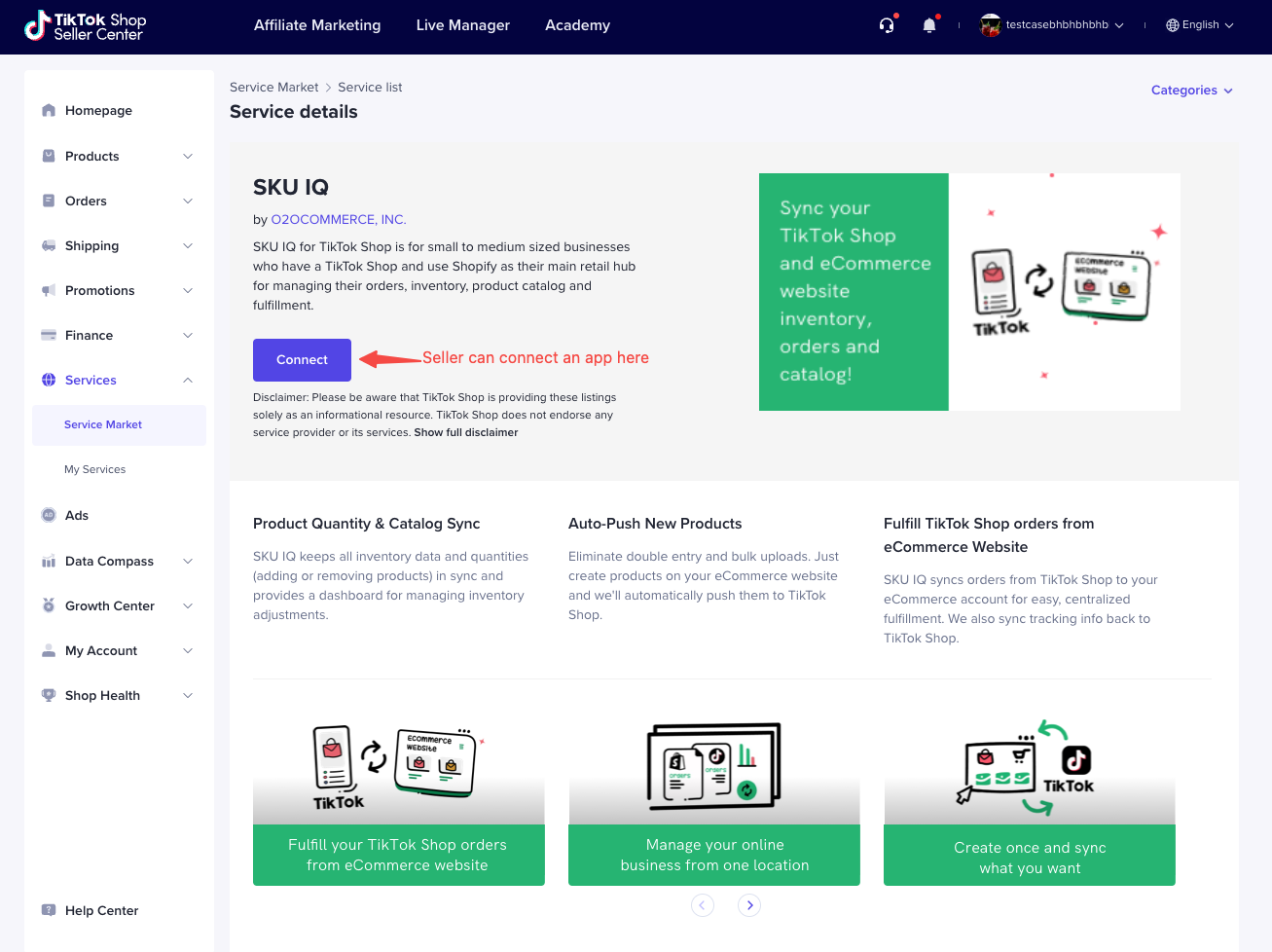Click 'Product Quantity & Catalog Sync' heading

pos(366,524)
